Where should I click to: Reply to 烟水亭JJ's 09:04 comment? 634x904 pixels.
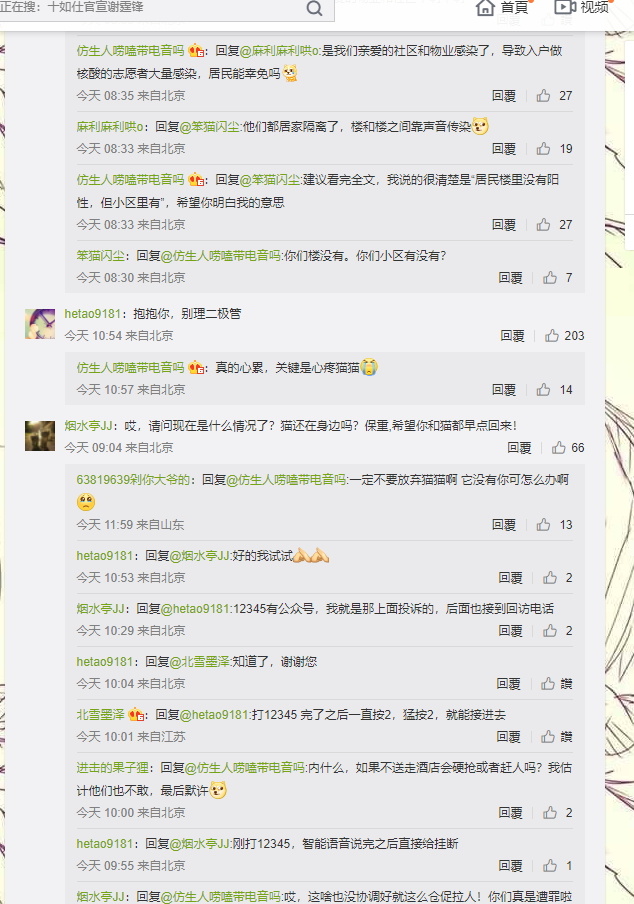pyautogui.click(x=519, y=447)
